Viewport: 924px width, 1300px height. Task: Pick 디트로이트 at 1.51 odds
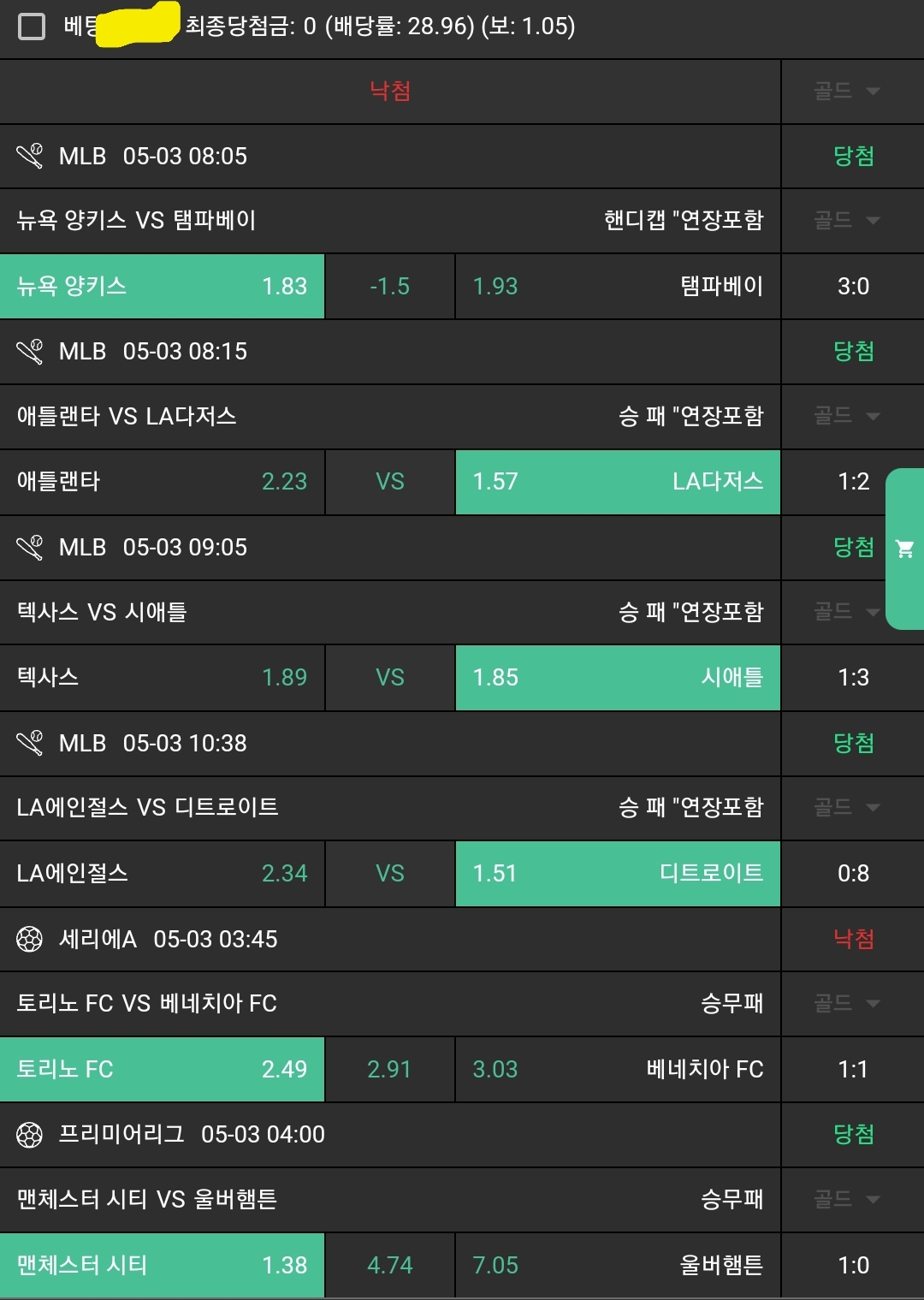617,874
